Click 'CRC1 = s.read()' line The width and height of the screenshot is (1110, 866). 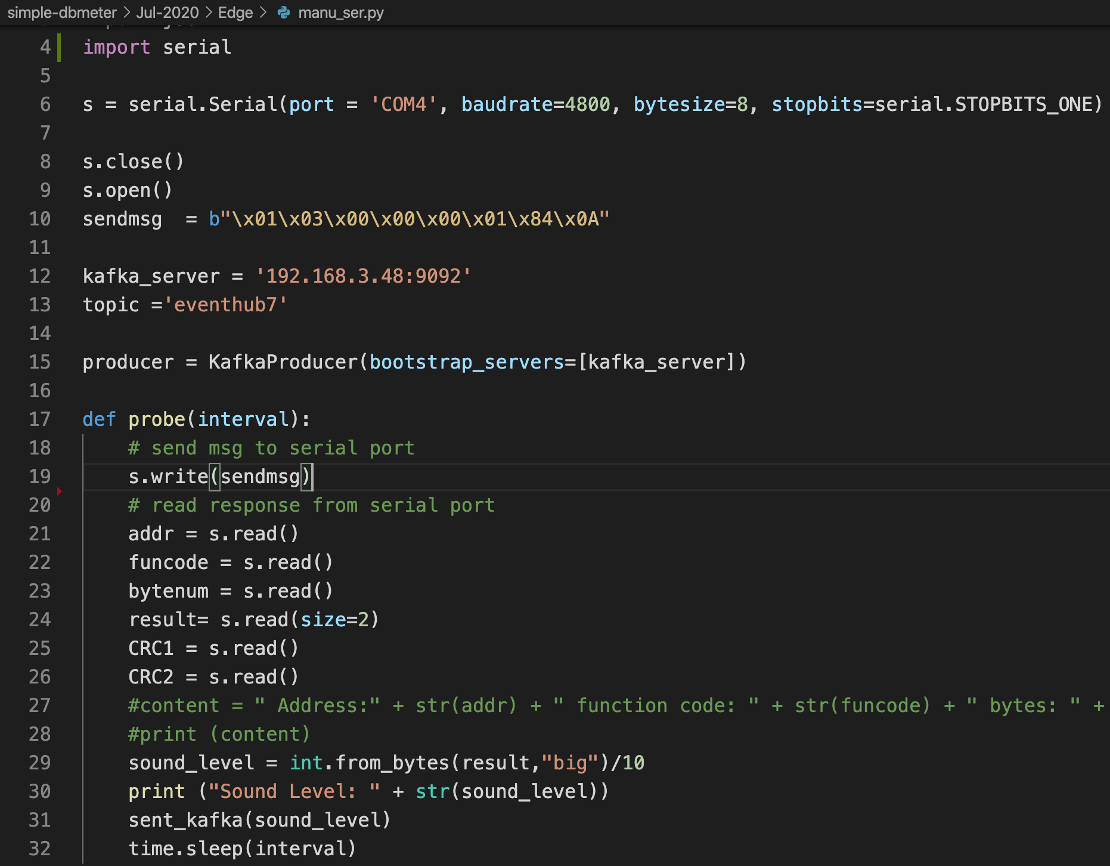[x=214, y=649]
